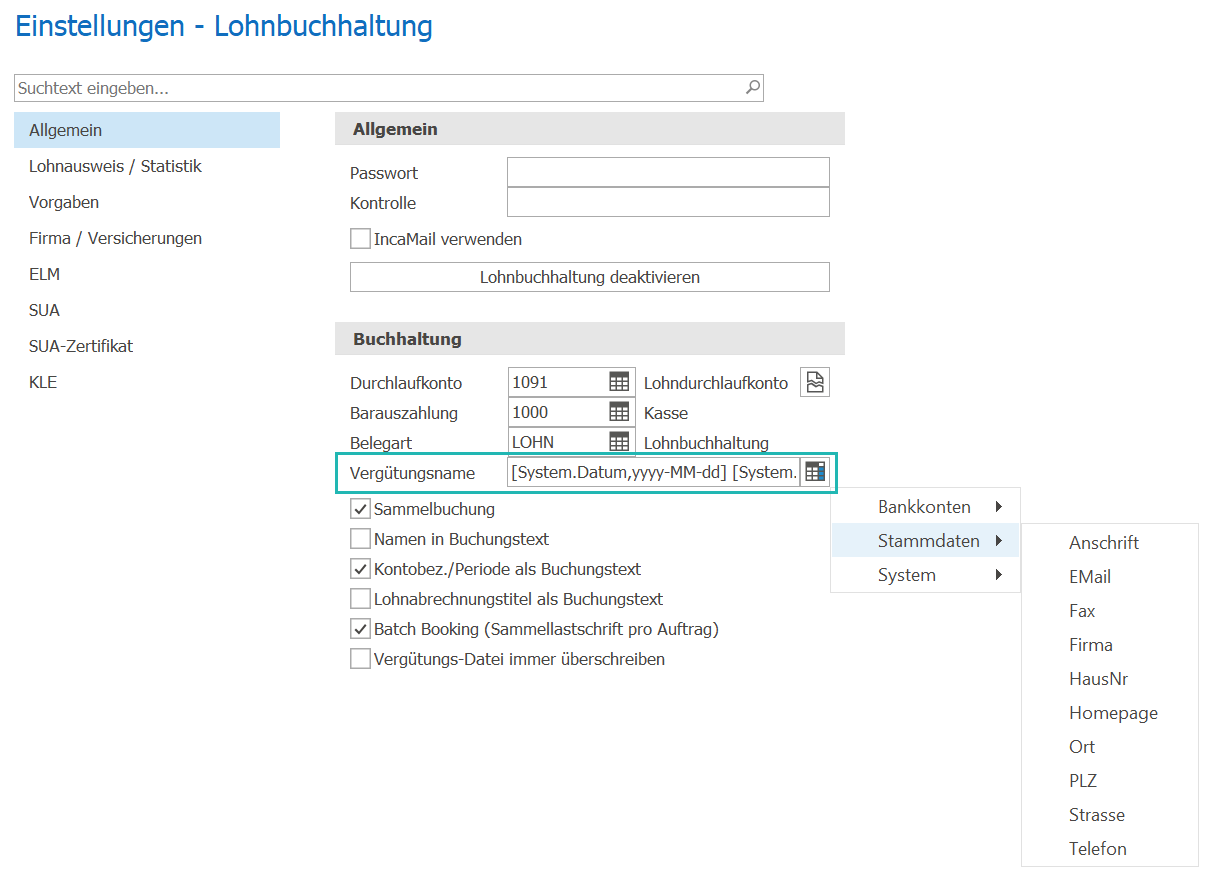Image resolution: width=1206 pixels, height=873 pixels.
Task: Open placeholder picker for Vergütungsname
Action: [x=815, y=472]
